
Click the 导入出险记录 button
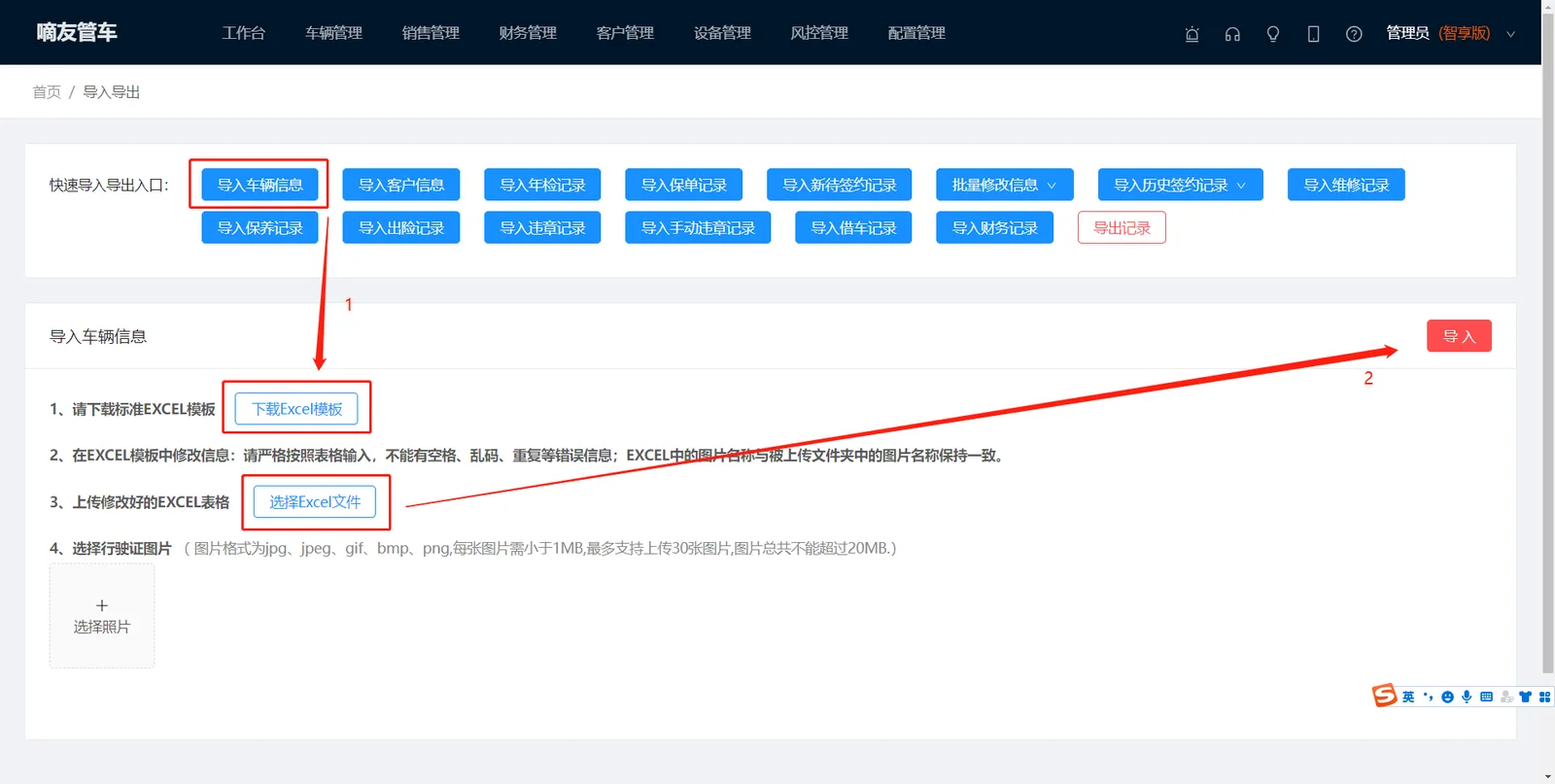(401, 227)
